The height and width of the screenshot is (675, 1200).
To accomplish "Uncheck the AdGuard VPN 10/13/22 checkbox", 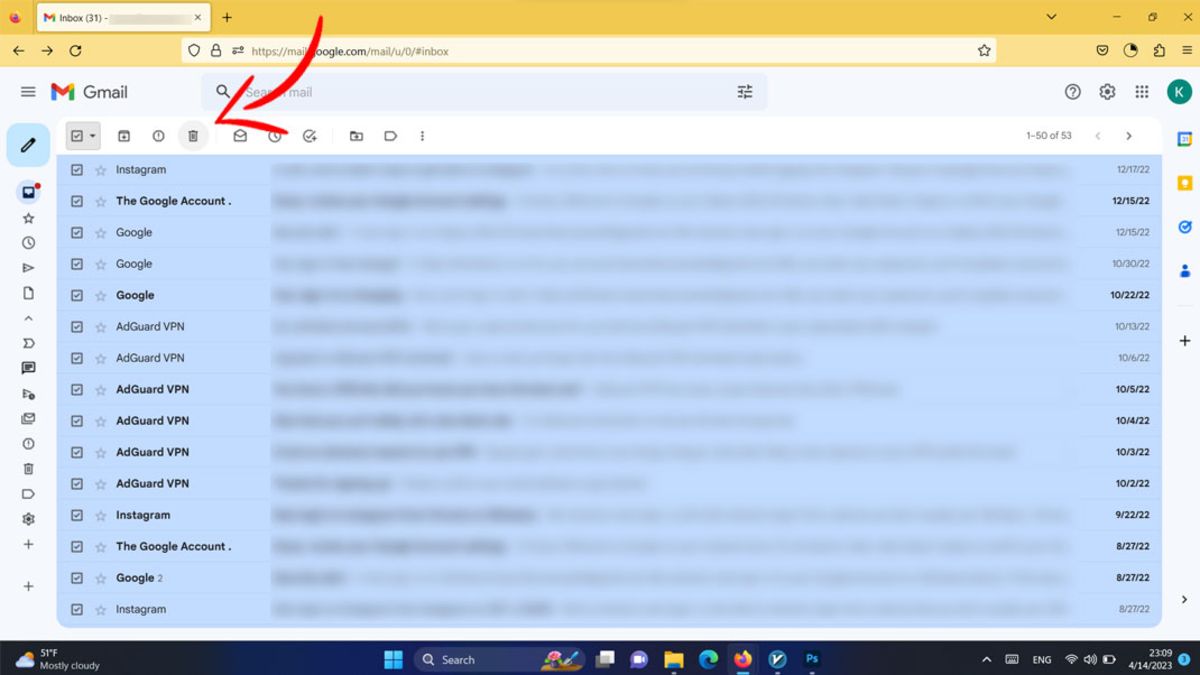I will coord(77,327).
